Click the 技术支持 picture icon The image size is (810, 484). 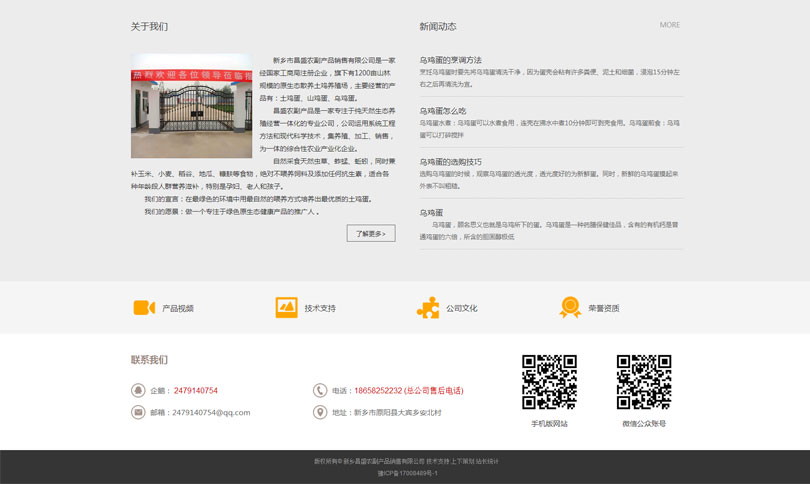tap(286, 307)
